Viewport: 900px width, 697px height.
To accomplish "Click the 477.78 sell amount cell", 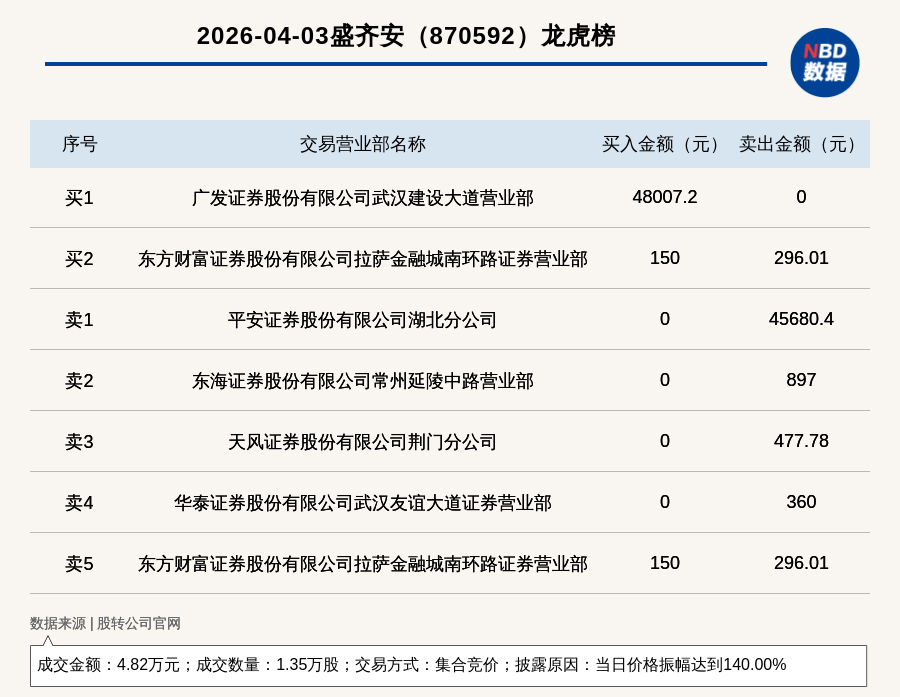I will pos(801,441).
